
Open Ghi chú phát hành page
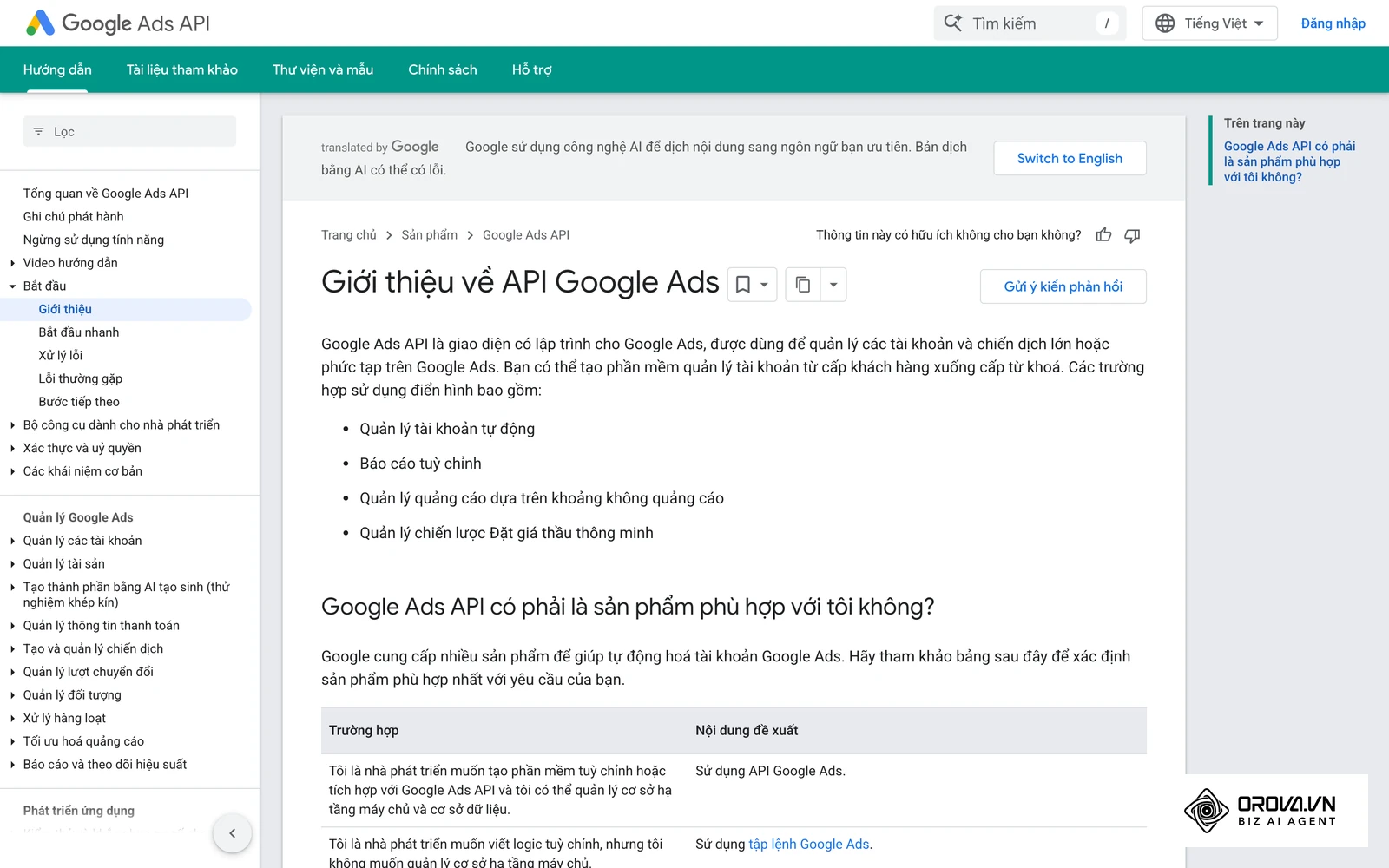(x=74, y=217)
